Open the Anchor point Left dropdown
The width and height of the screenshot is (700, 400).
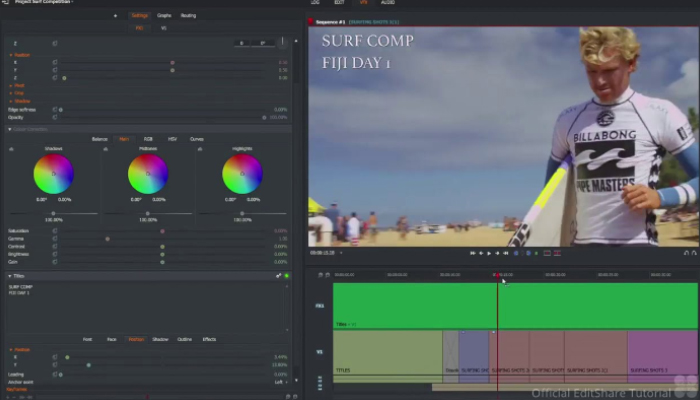point(282,382)
